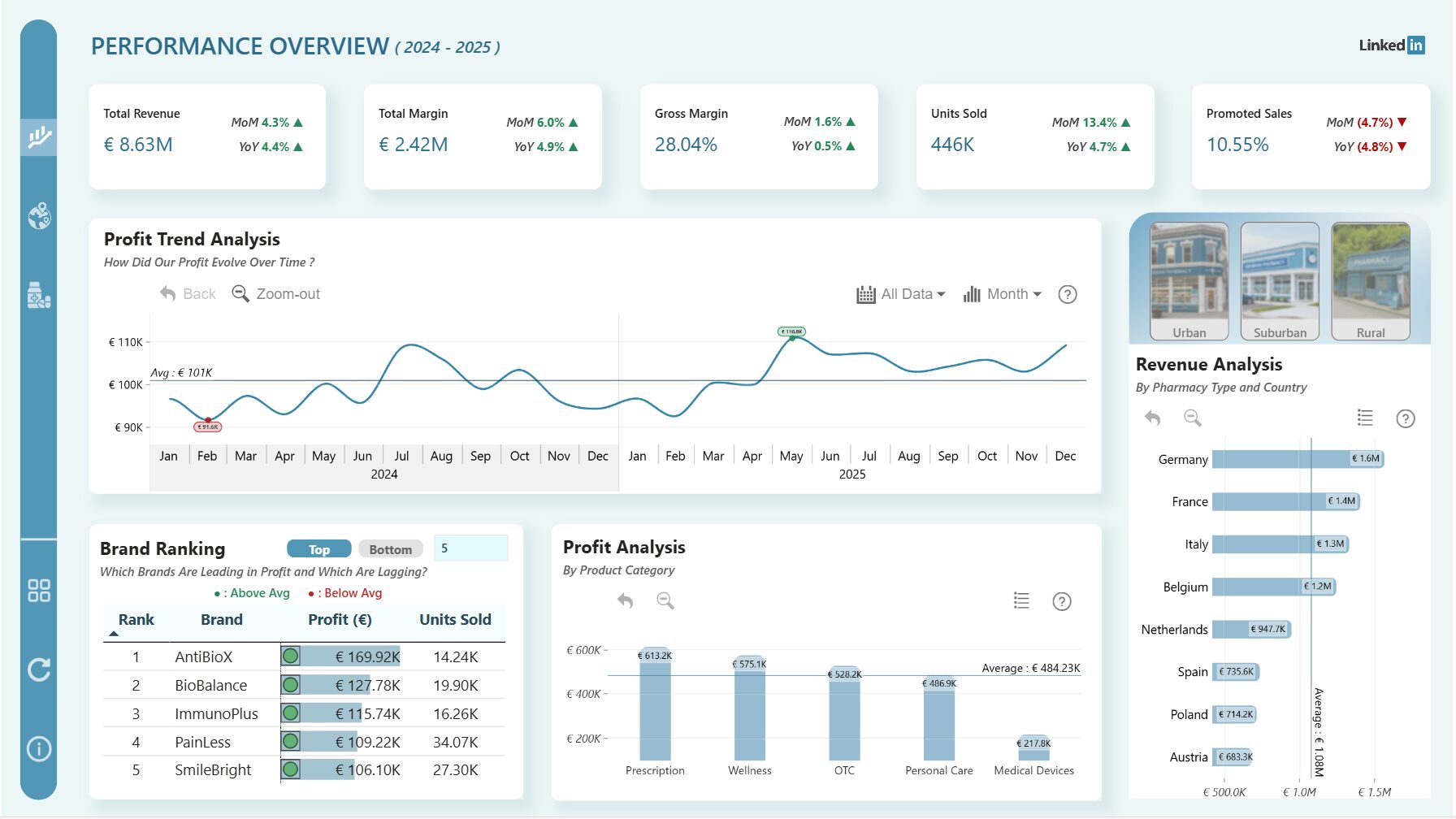Open help icon on Profit Trend Analysis chart

point(1068,294)
